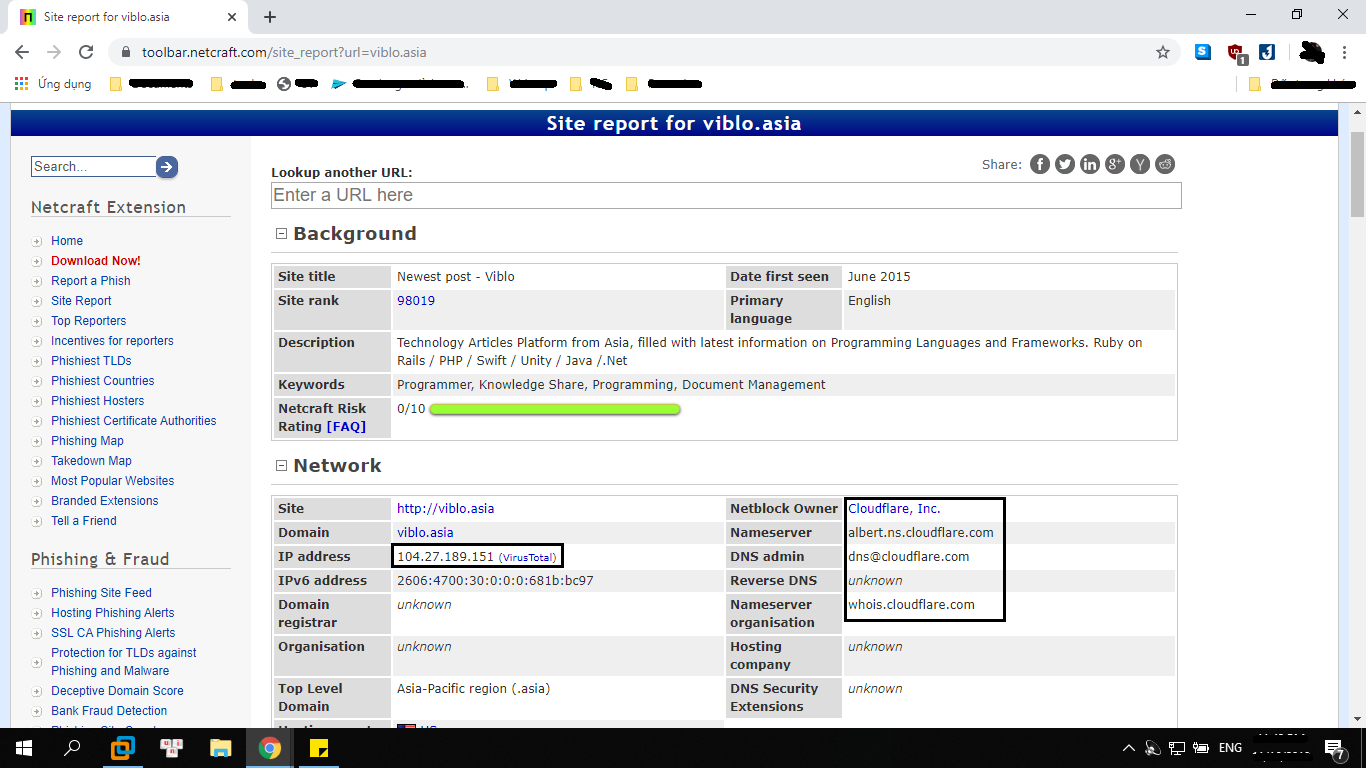
Task: Open the Cloudflare, Inc. netblock owner link
Action: pos(895,509)
